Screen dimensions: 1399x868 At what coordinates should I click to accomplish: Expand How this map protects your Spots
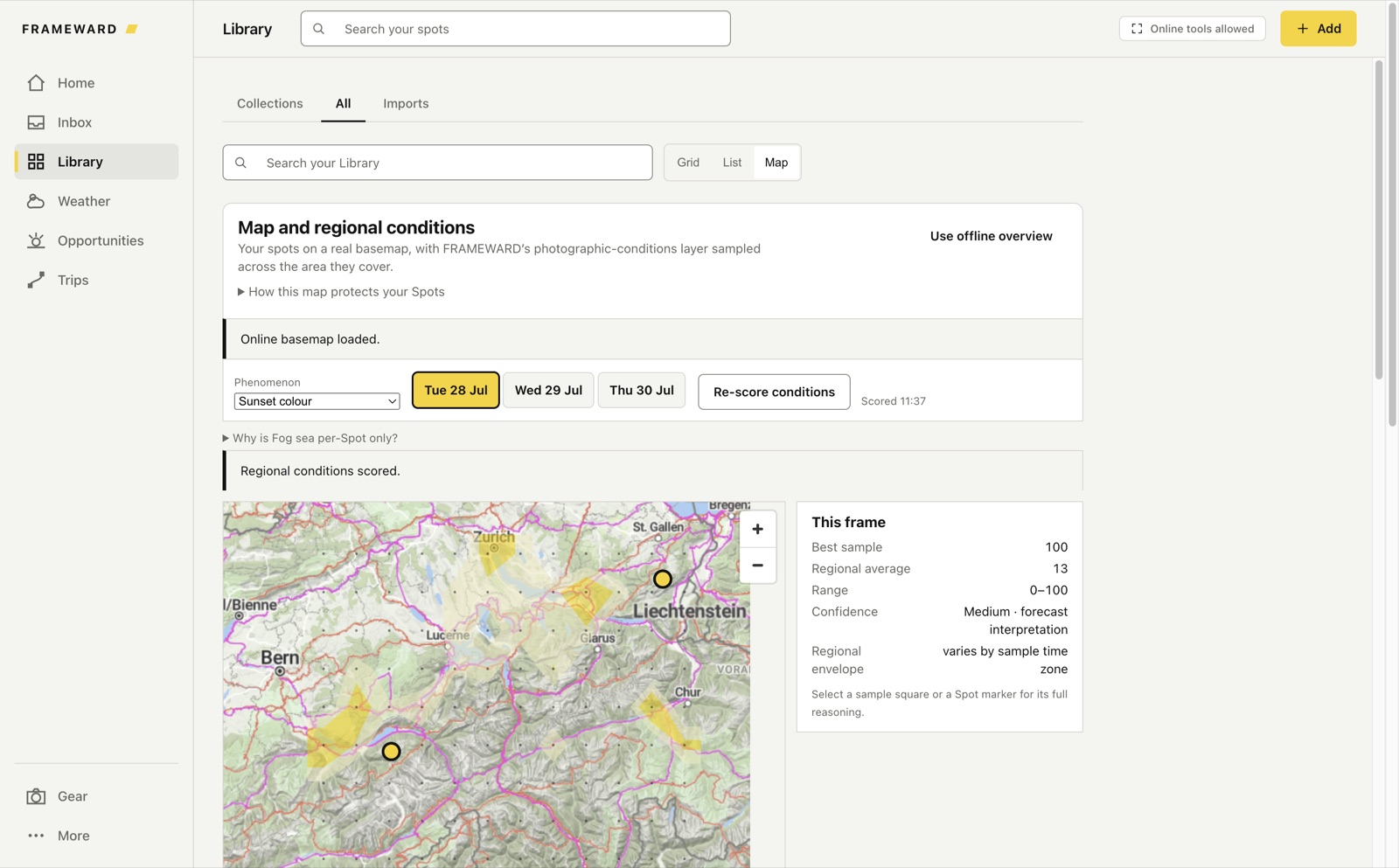tap(341, 292)
